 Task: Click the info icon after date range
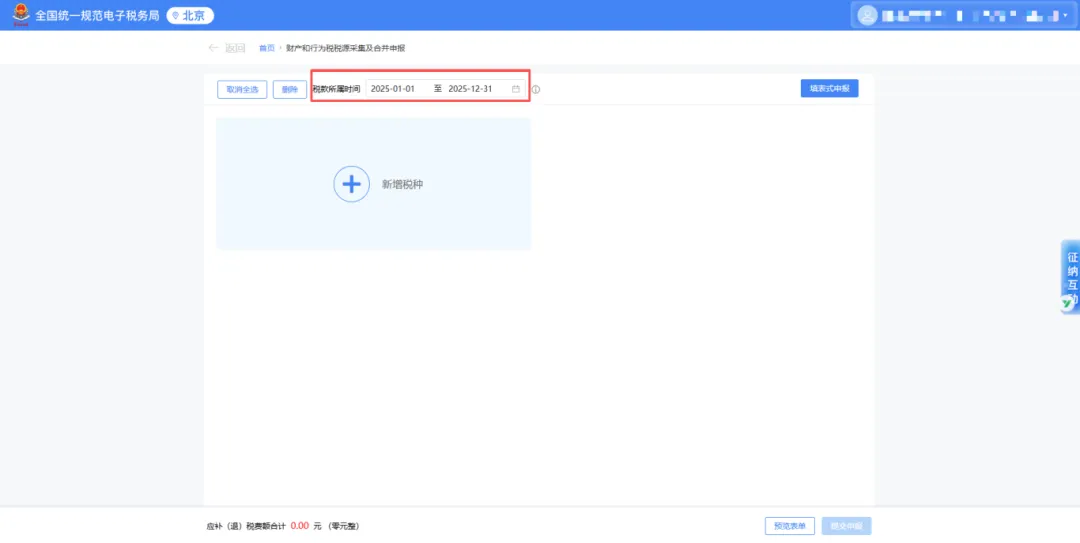point(536,90)
